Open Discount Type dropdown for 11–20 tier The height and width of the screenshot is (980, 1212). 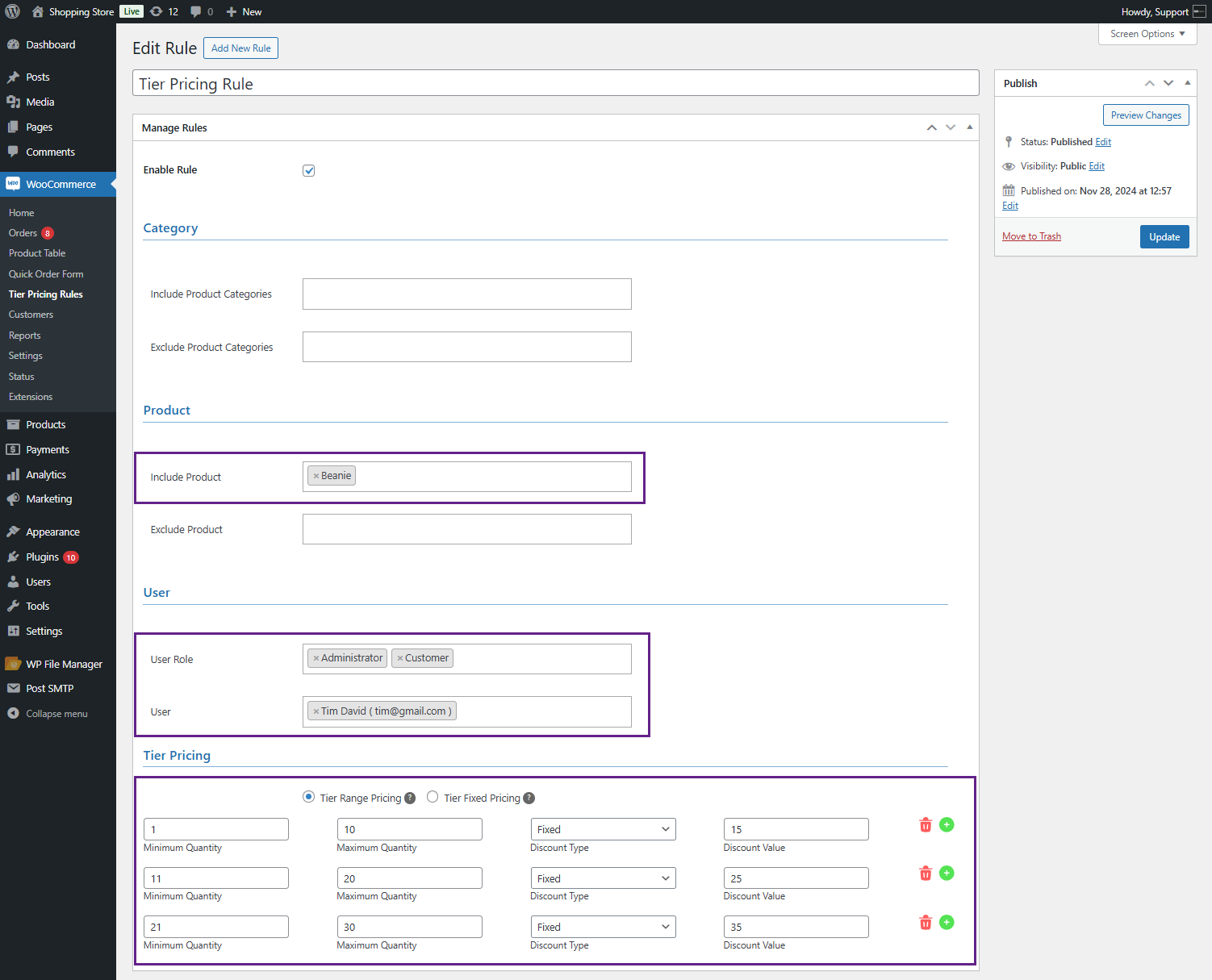603,878
